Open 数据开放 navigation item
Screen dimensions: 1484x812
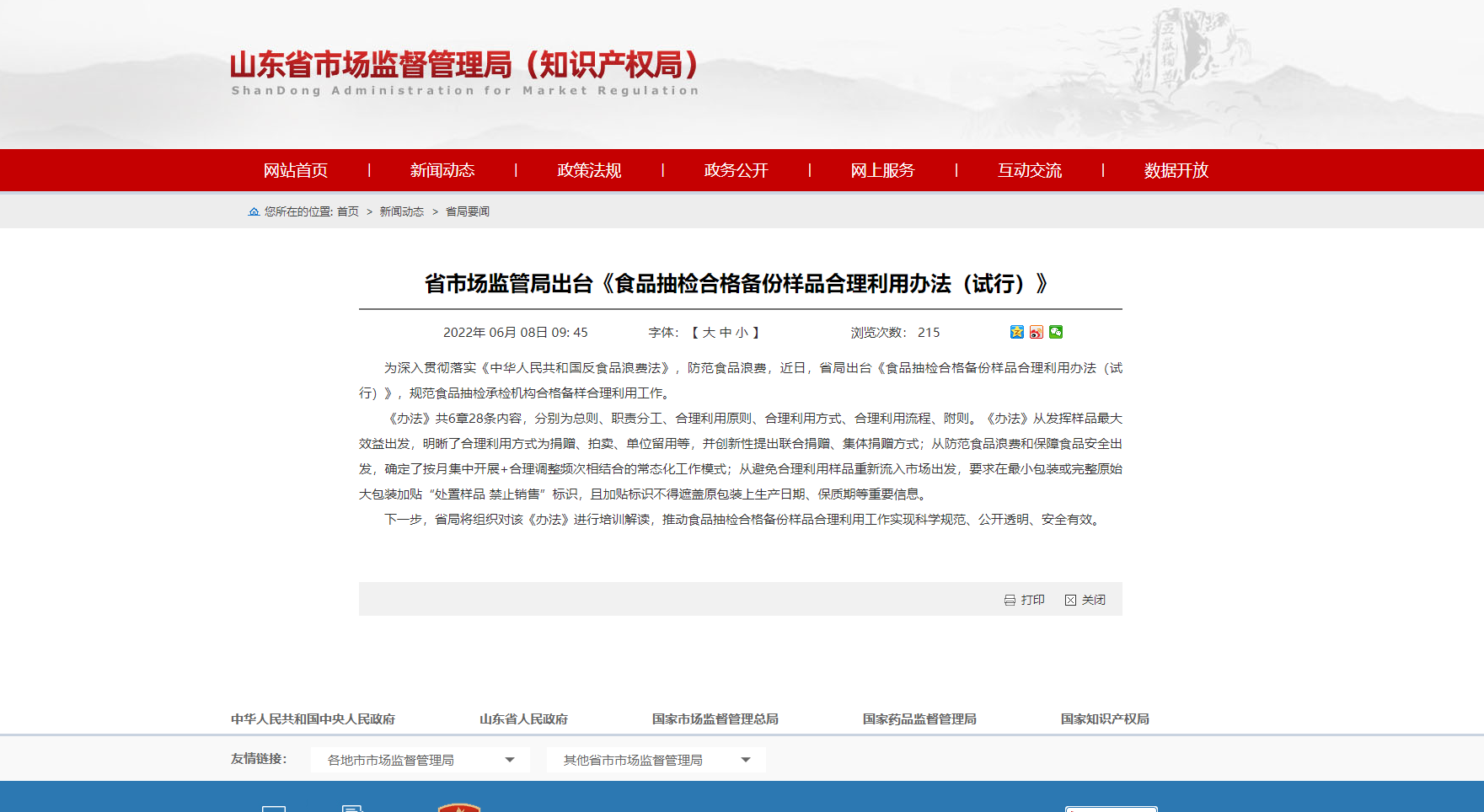pyautogui.click(x=1176, y=170)
